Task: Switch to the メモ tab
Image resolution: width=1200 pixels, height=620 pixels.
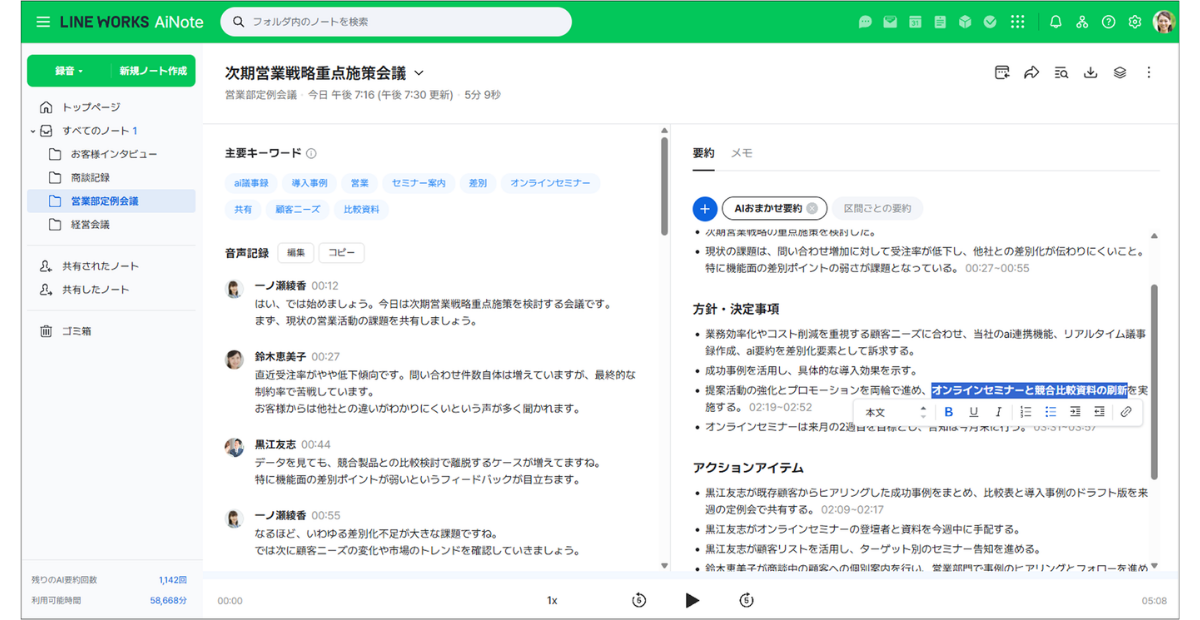Action: [741, 153]
